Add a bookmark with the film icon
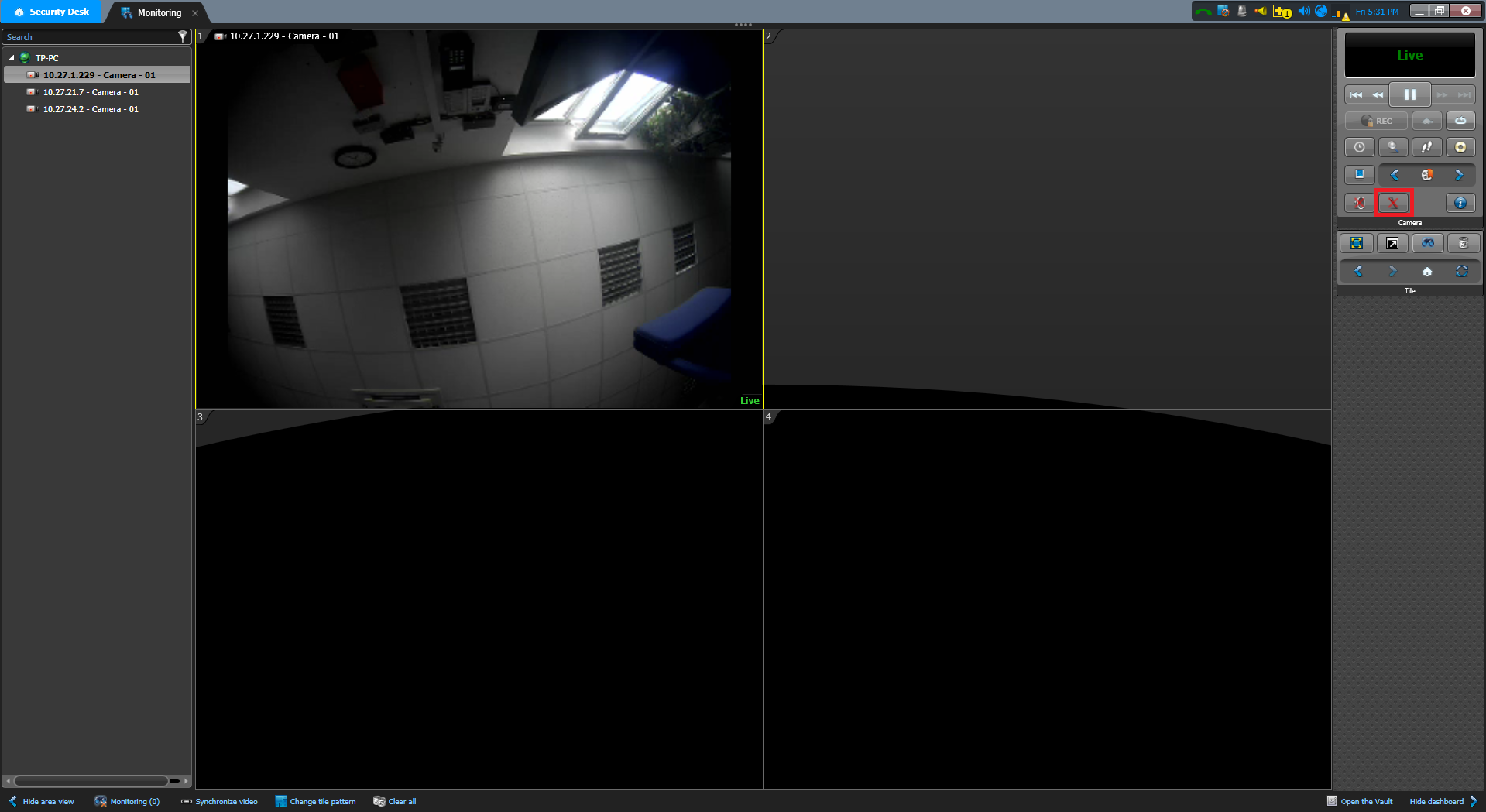This screenshot has height=812, width=1486. 1426,175
